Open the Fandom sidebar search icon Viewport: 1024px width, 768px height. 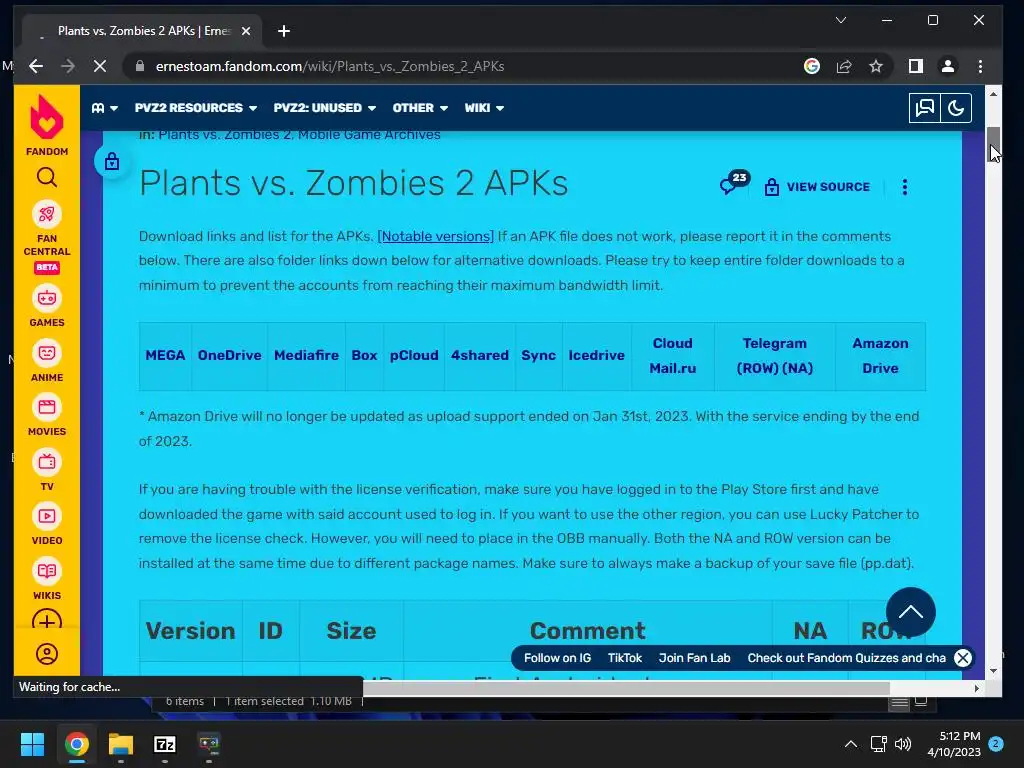(x=46, y=176)
